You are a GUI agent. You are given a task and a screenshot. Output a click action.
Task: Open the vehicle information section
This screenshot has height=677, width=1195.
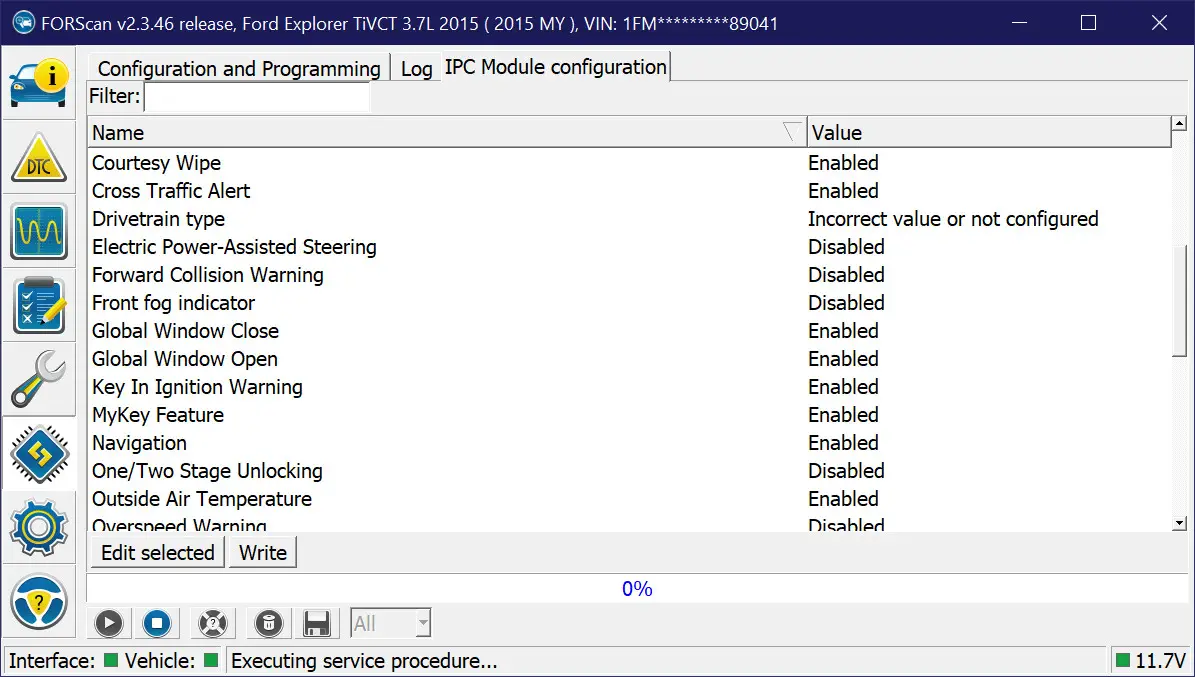(x=39, y=84)
